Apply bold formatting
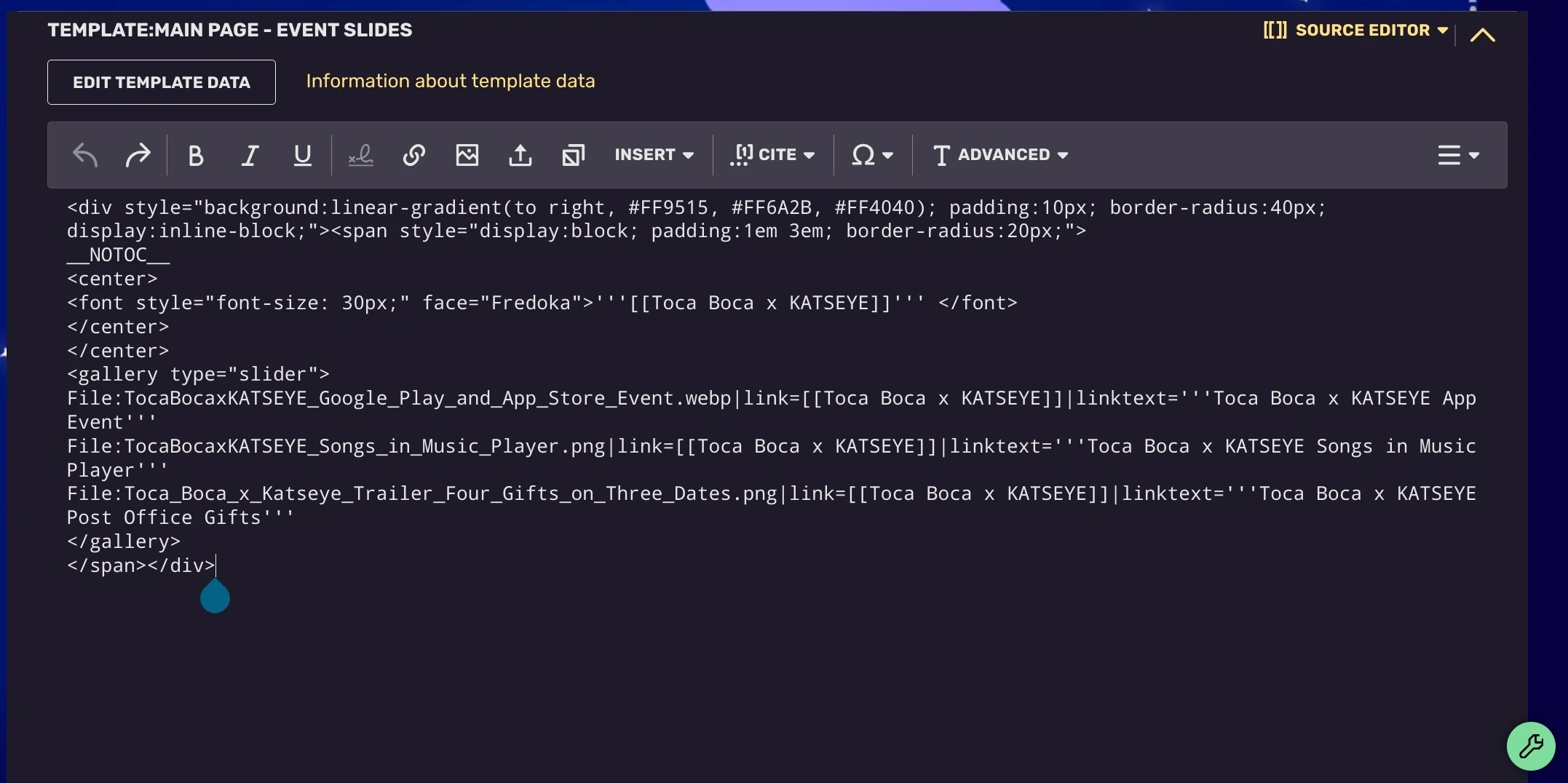 [195, 155]
